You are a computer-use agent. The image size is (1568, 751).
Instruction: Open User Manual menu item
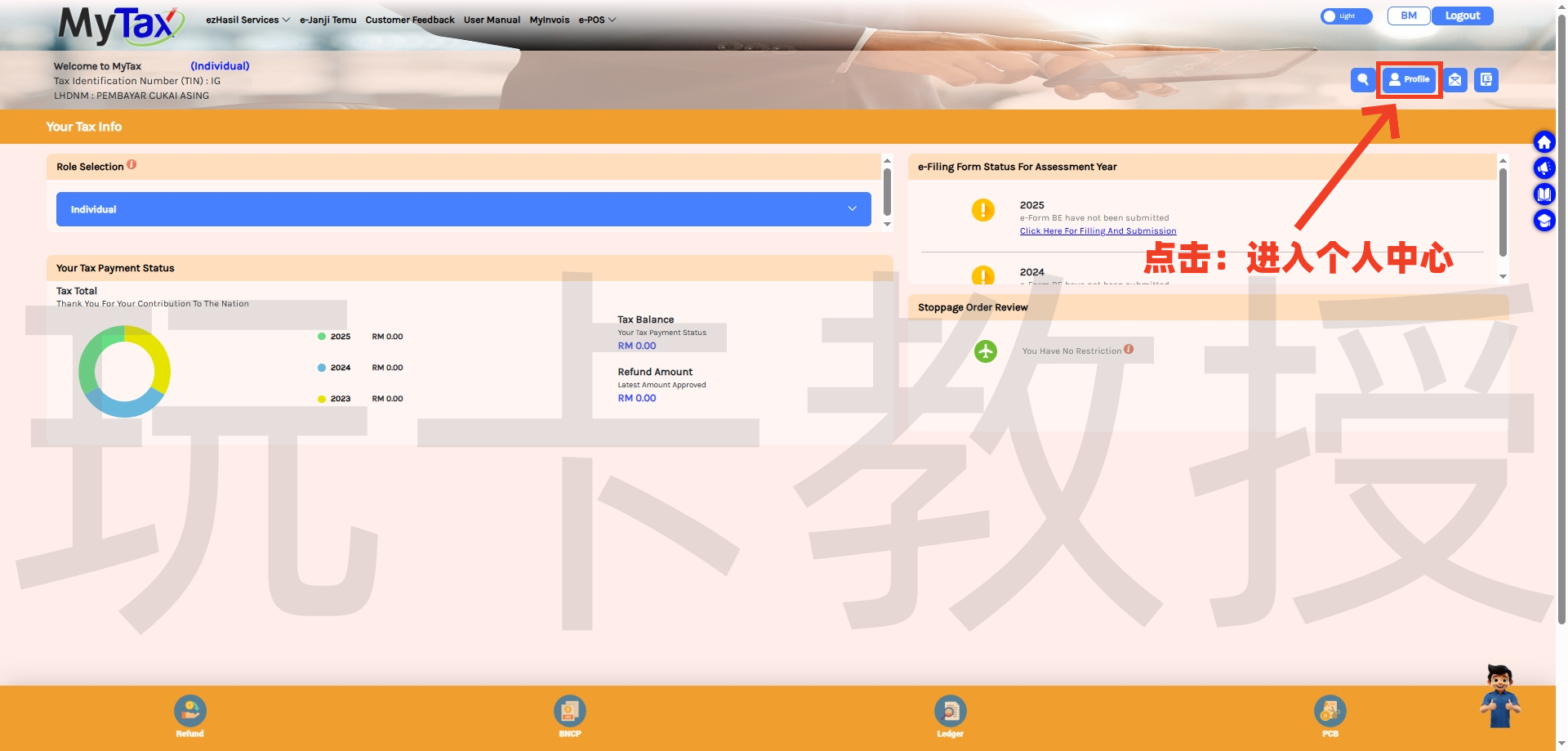click(492, 20)
